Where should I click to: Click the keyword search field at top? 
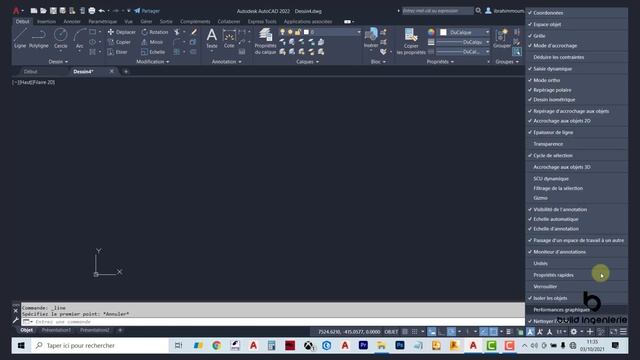(x=438, y=11)
